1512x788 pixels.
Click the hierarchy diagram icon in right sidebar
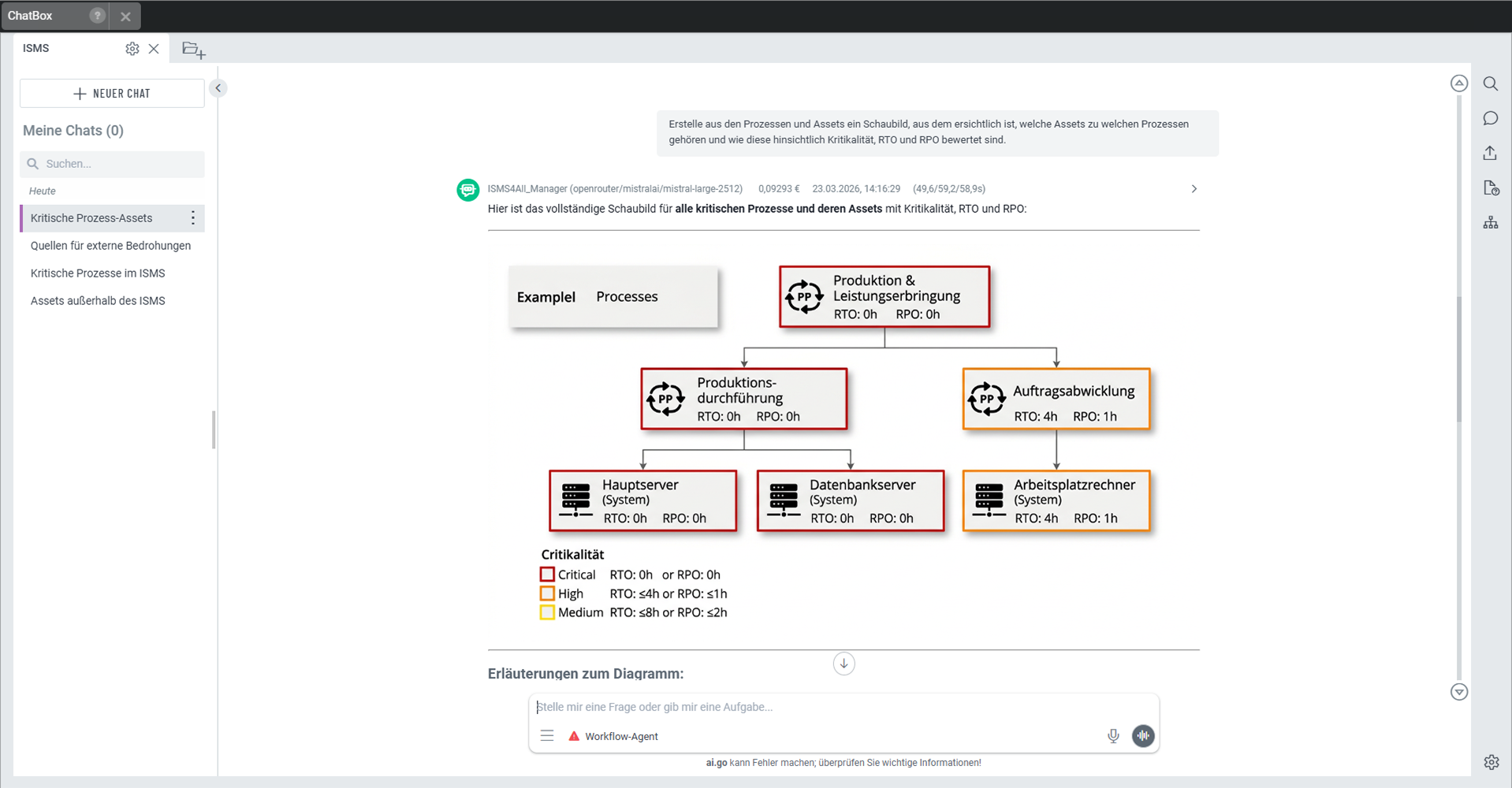[x=1490, y=223]
